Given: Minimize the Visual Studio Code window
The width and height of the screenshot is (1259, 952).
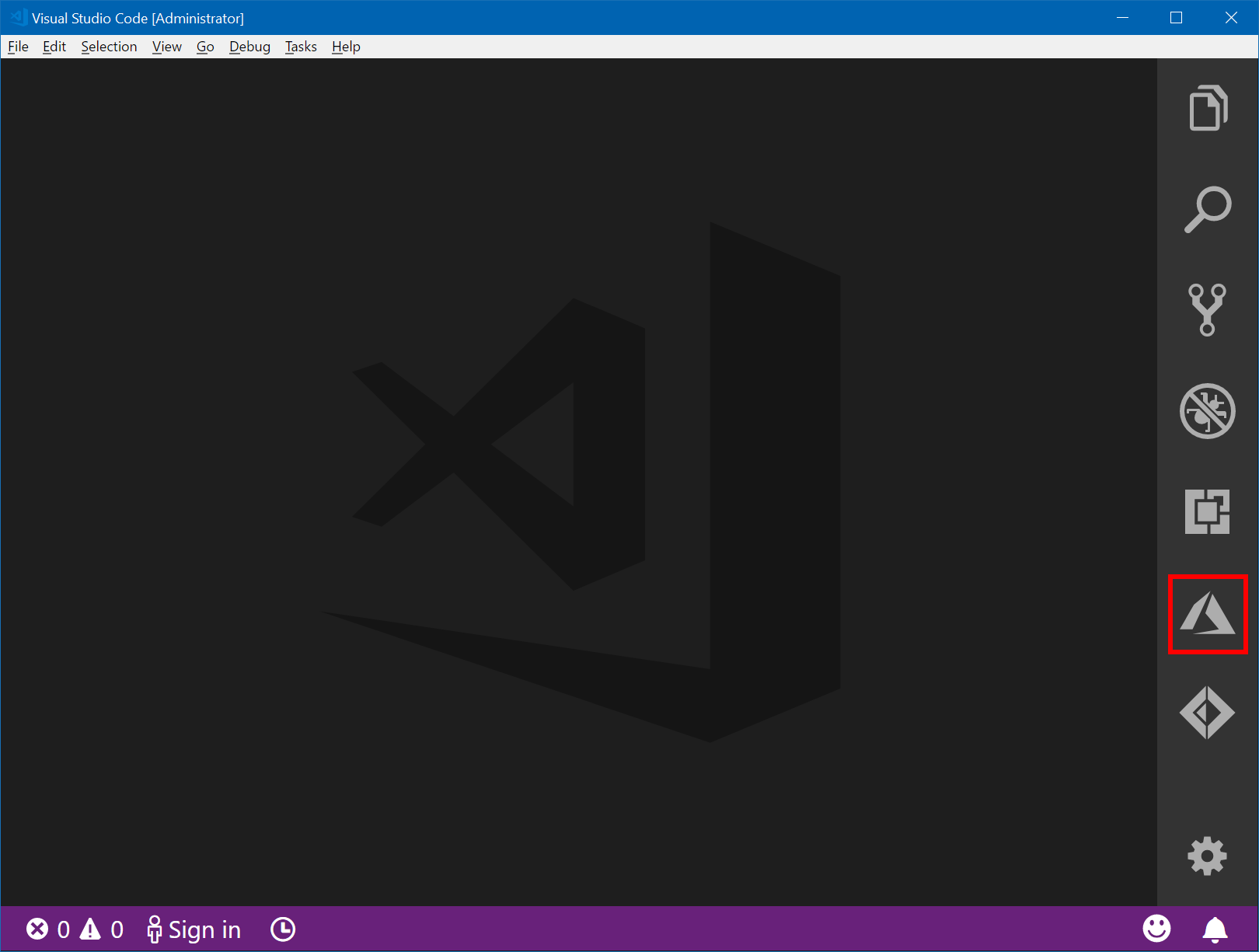Looking at the screenshot, I should point(1123,17).
